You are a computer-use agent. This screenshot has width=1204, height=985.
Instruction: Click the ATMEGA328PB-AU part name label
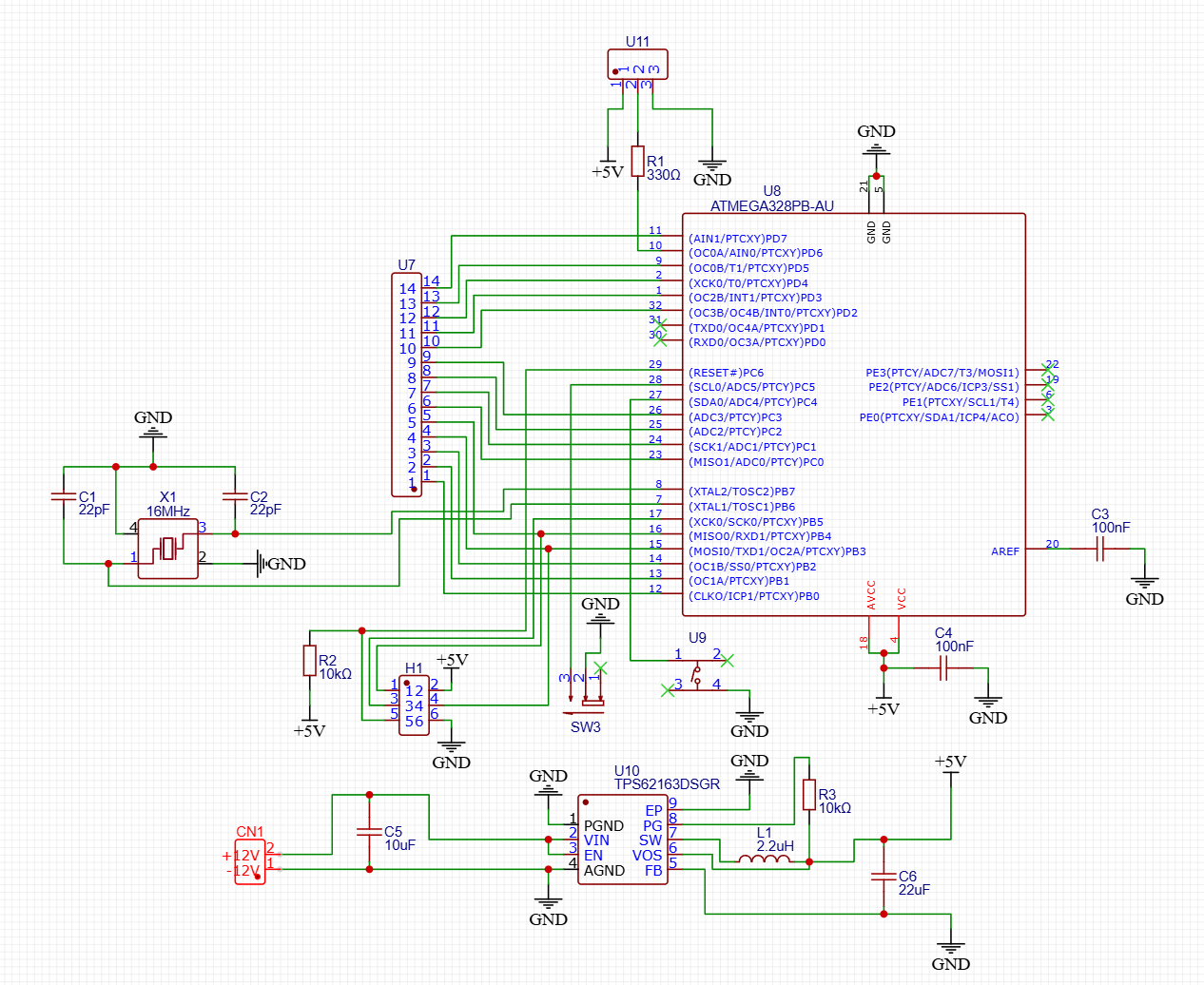(x=771, y=205)
